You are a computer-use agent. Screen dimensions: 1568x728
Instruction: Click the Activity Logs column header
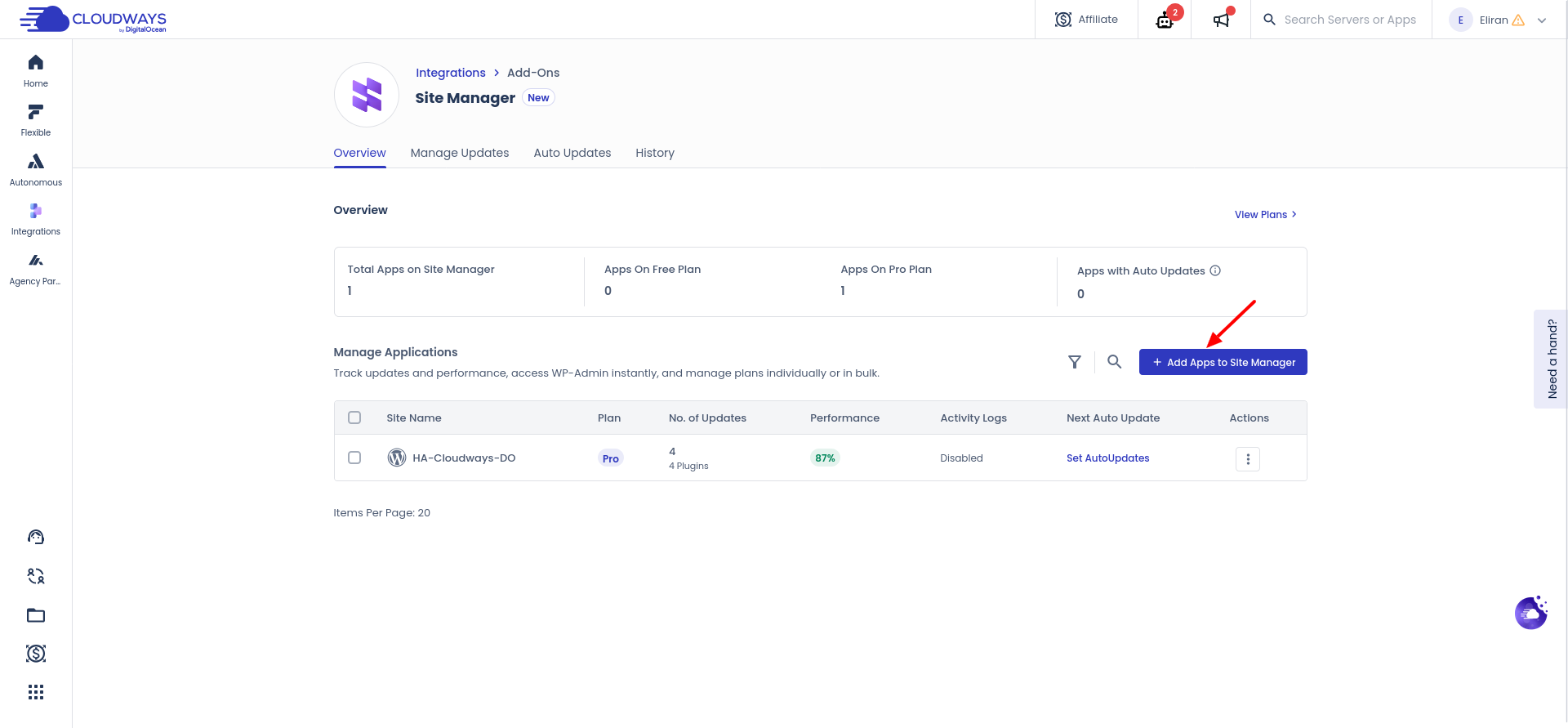tap(973, 418)
